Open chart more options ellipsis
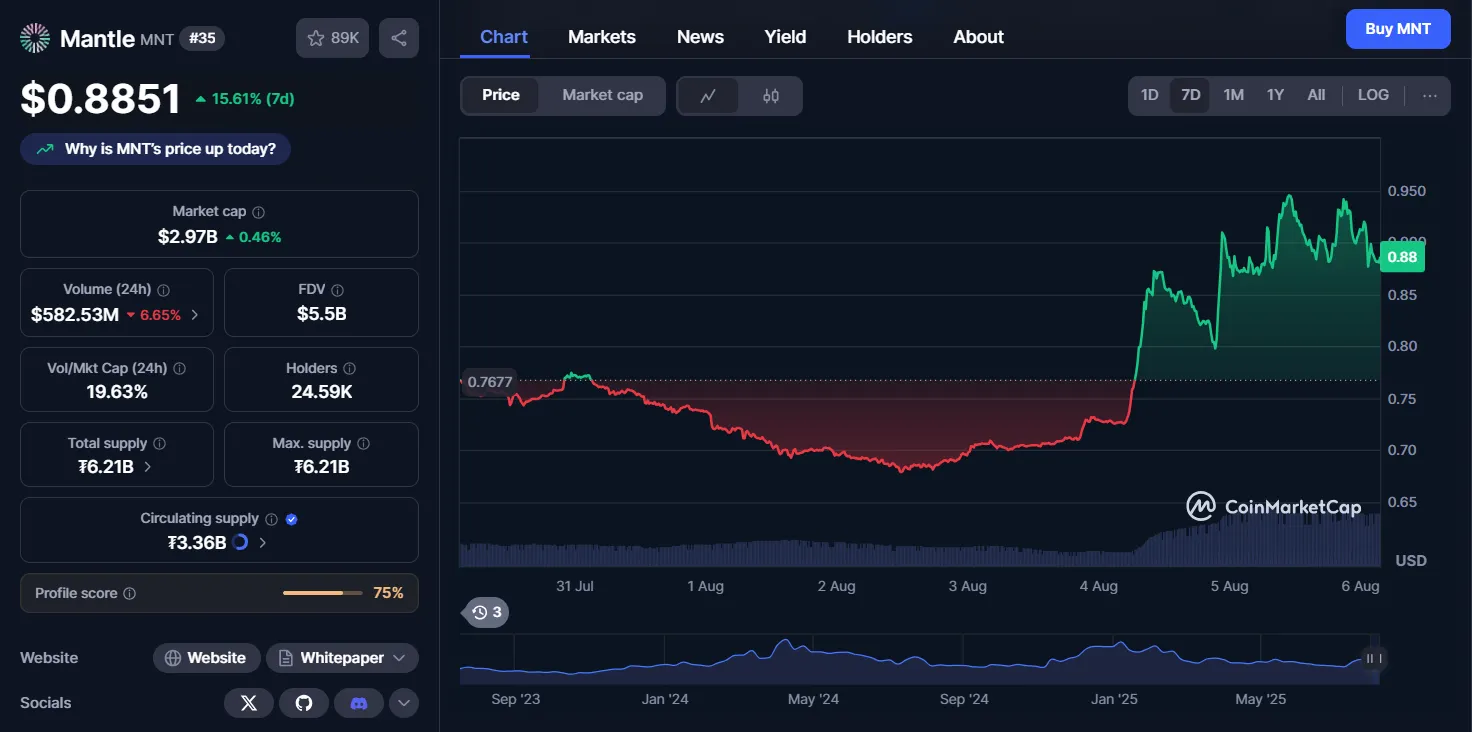 1430,96
